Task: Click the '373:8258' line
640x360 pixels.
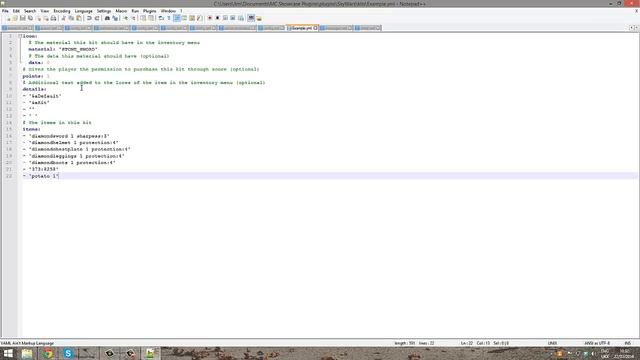Action: (41, 169)
